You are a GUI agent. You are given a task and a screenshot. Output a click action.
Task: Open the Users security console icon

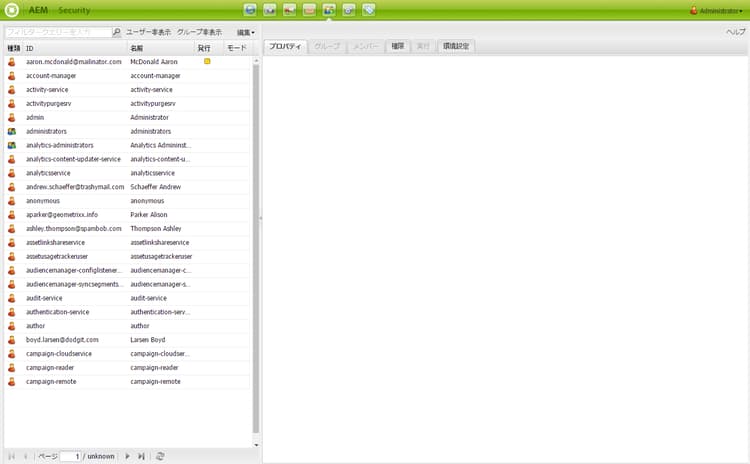point(329,10)
